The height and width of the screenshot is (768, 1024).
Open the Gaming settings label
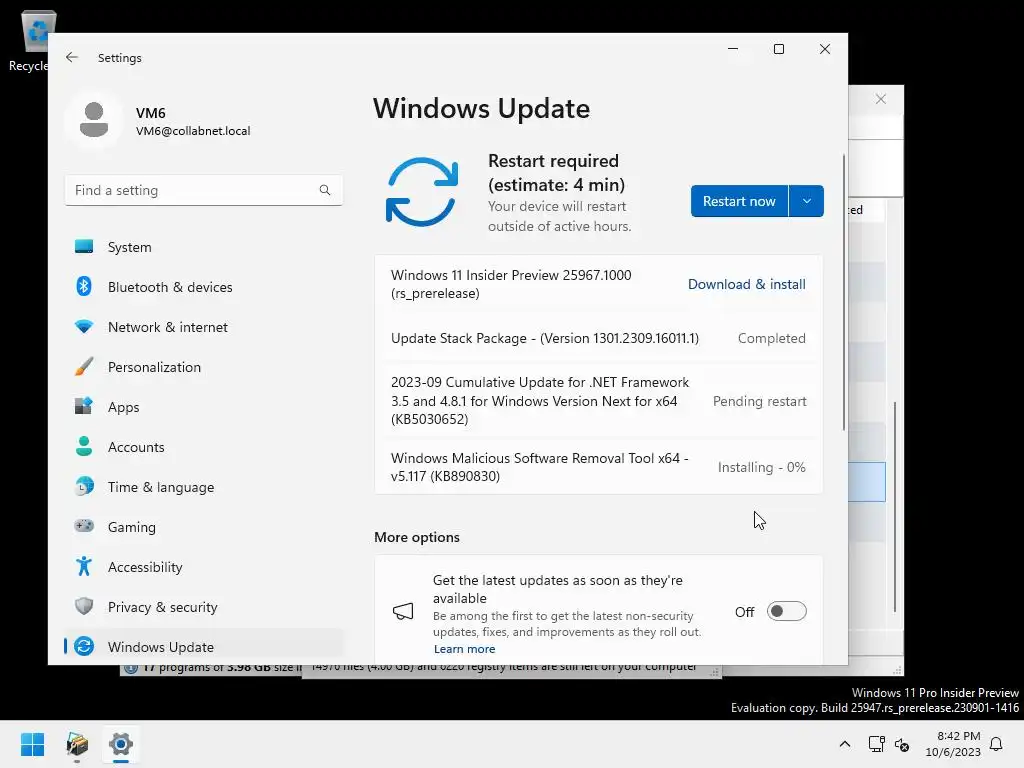point(131,527)
